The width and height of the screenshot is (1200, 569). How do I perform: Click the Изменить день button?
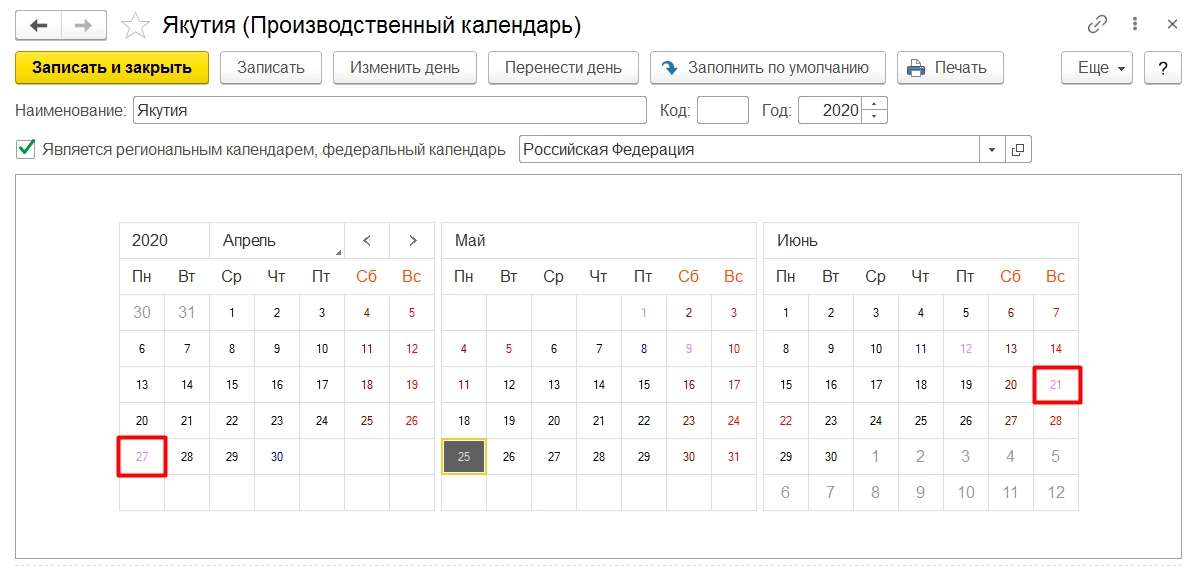[405, 68]
